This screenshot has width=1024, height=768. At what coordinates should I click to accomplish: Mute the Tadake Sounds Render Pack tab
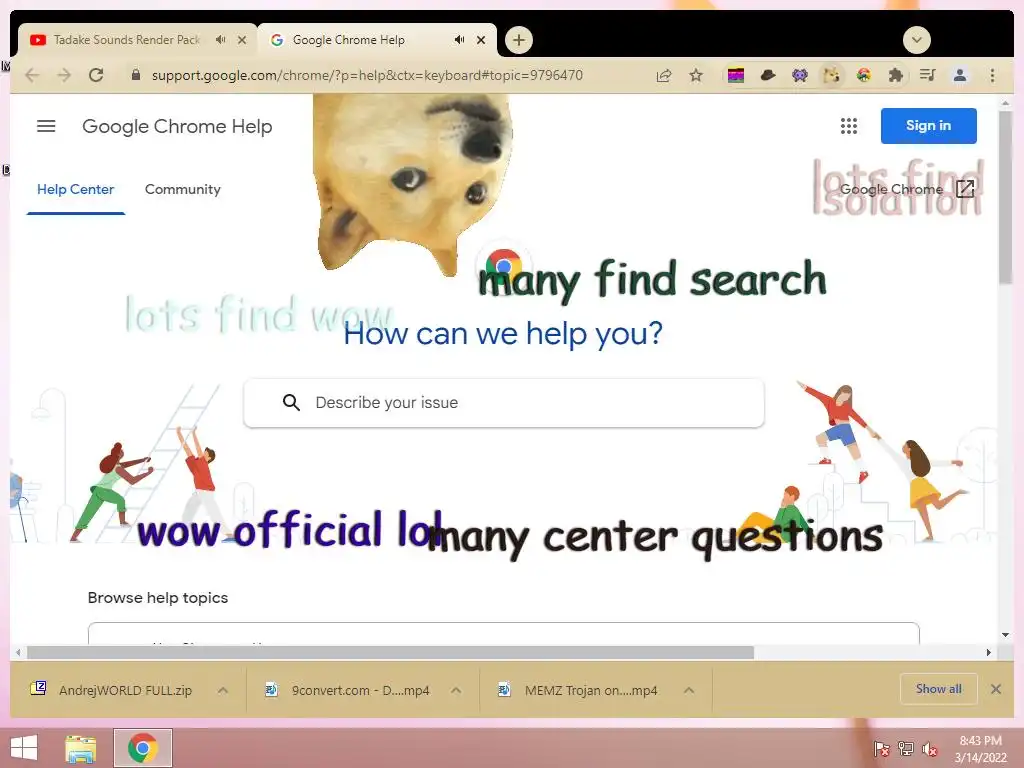coord(221,40)
